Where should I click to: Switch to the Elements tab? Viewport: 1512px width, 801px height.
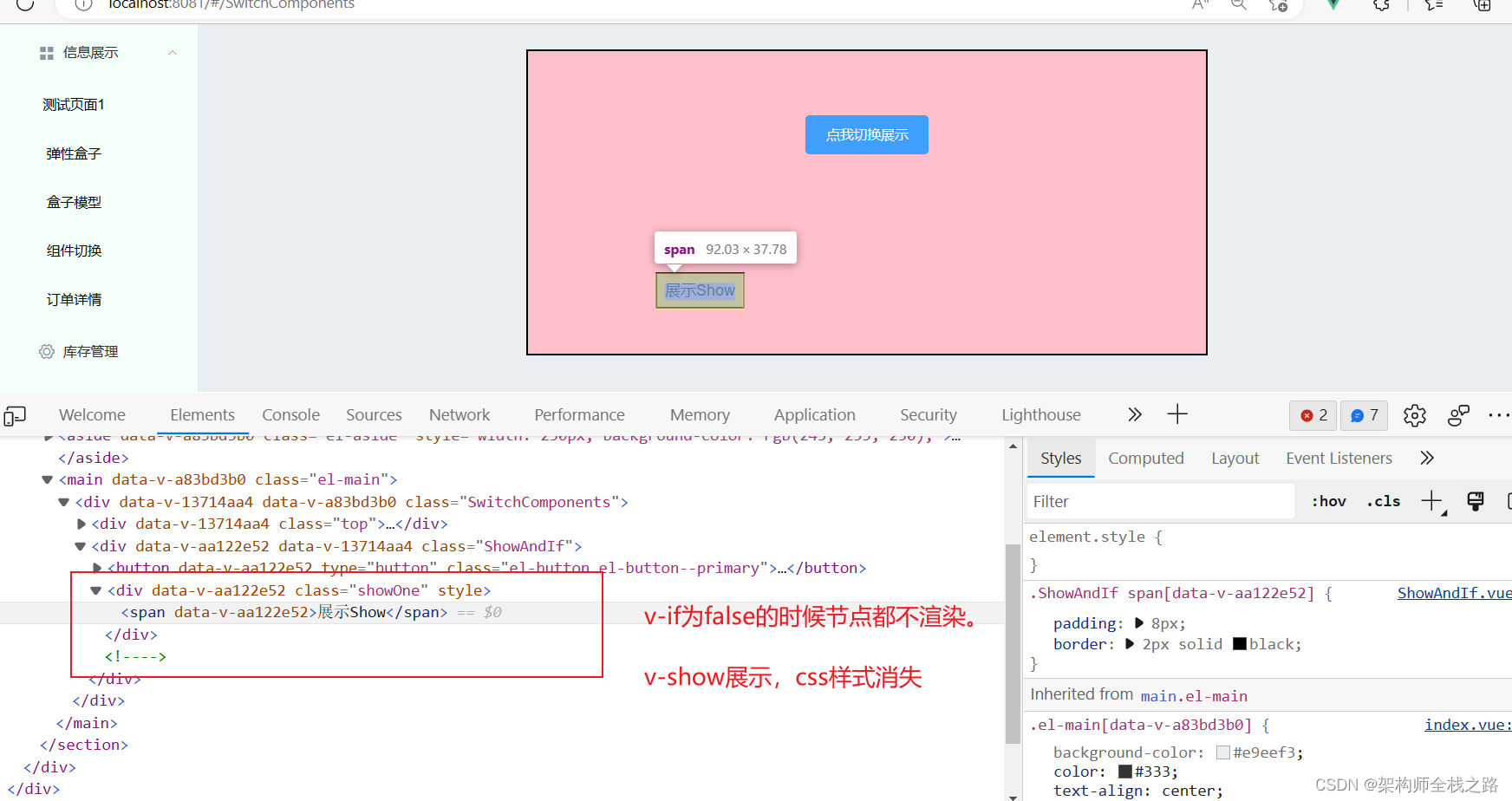pyautogui.click(x=202, y=415)
